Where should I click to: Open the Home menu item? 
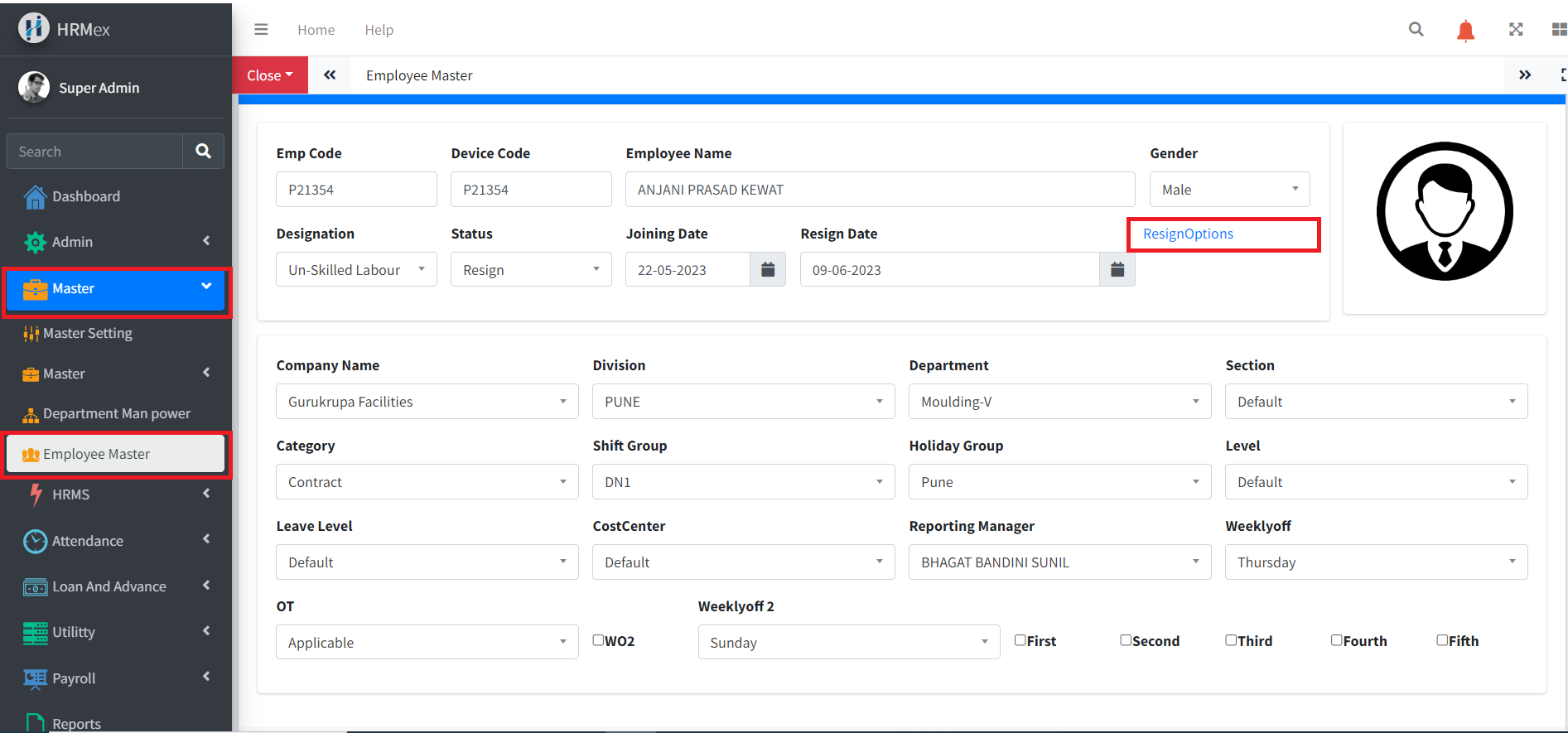pyautogui.click(x=316, y=30)
